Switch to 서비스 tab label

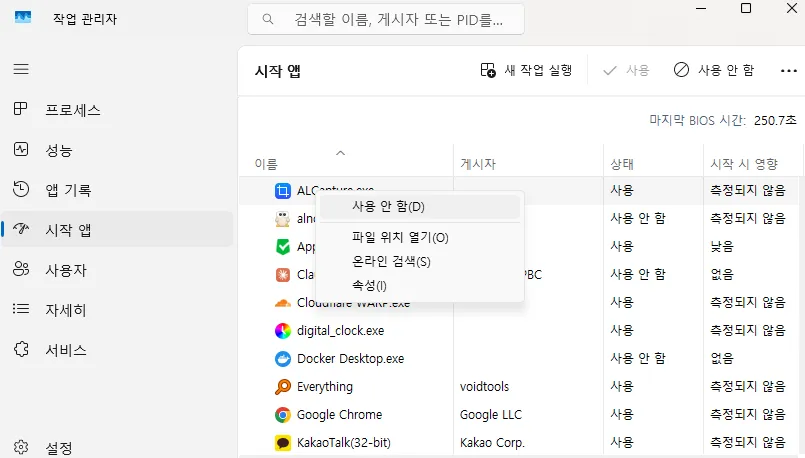point(66,350)
